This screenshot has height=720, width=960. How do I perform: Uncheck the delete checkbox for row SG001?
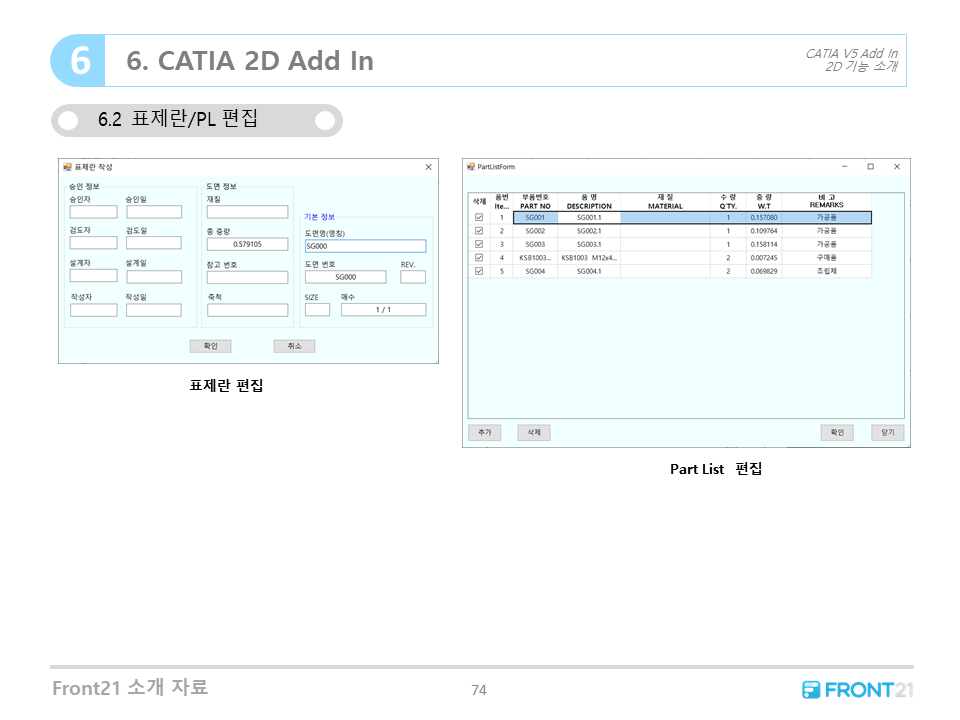tap(479, 217)
